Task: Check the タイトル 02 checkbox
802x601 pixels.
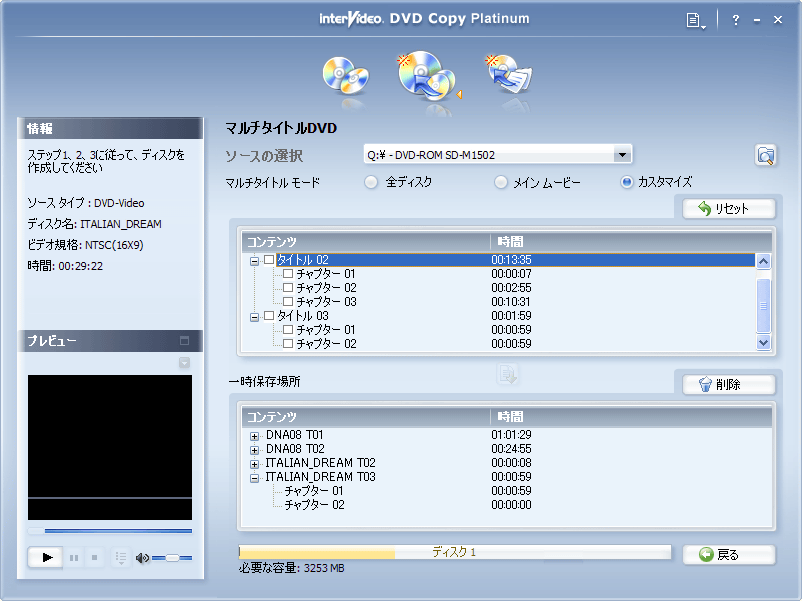Action: coord(269,260)
